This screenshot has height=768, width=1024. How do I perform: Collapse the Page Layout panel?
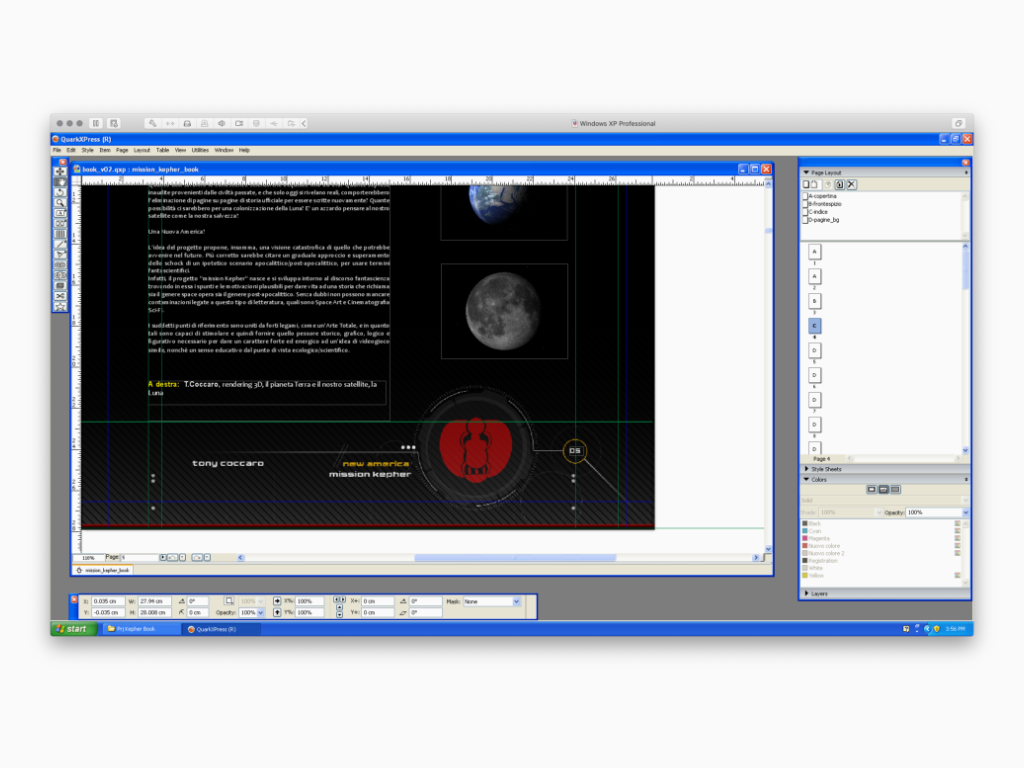(x=806, y=172)
